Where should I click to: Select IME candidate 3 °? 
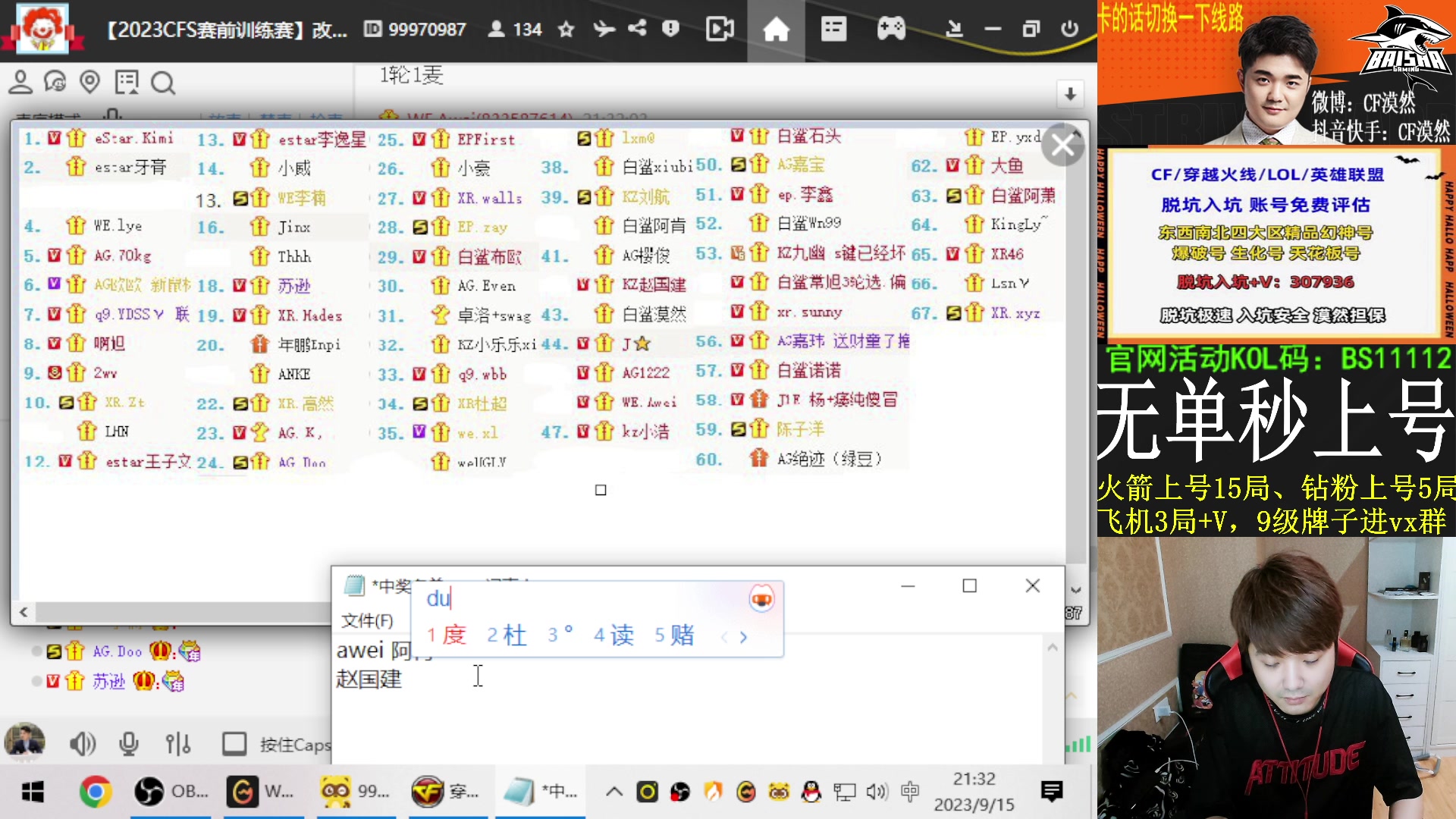[x=561, y=634]
